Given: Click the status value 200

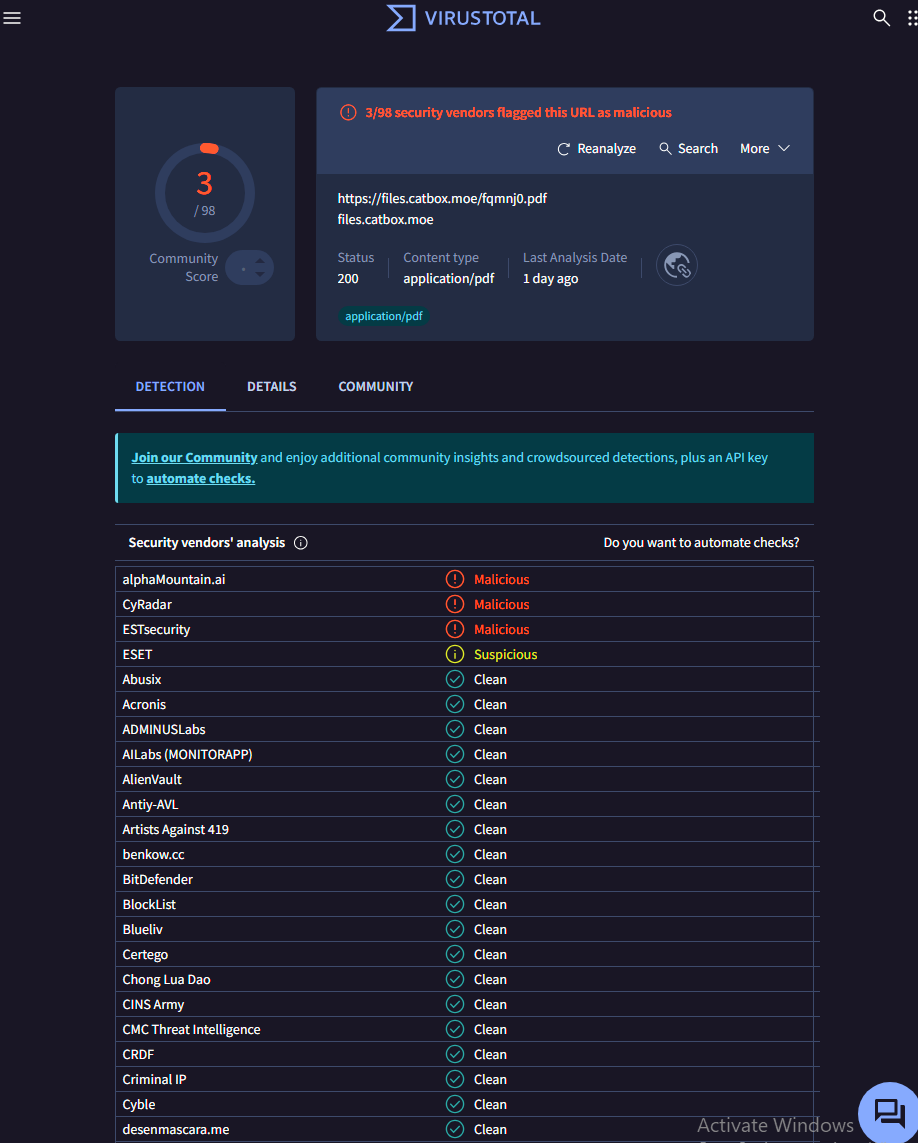Looking at the screenshot, I should click(348, 278).
